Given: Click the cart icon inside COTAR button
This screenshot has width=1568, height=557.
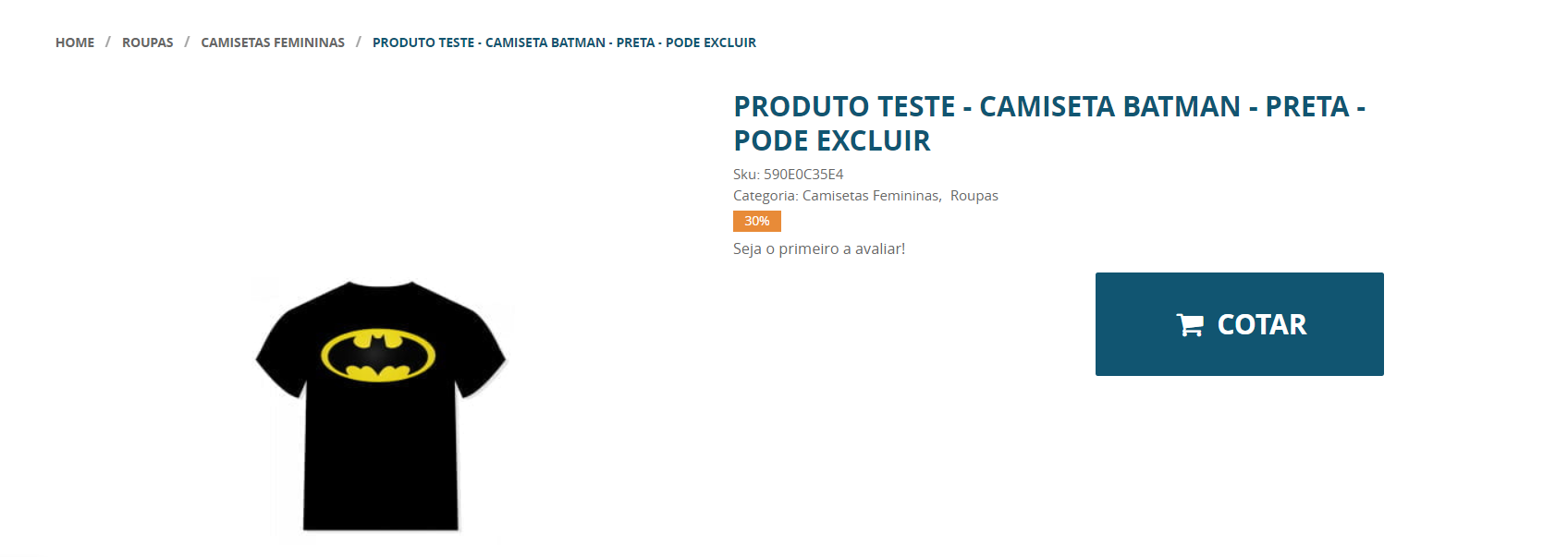Looking at the screenshot, I should click(1190, 325).
